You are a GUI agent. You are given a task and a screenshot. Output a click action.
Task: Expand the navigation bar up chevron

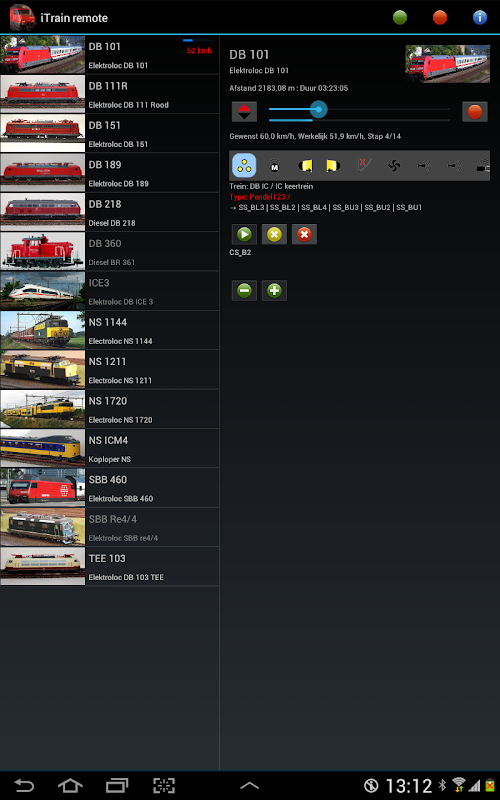pyautogui.click(x=249, y=786)
